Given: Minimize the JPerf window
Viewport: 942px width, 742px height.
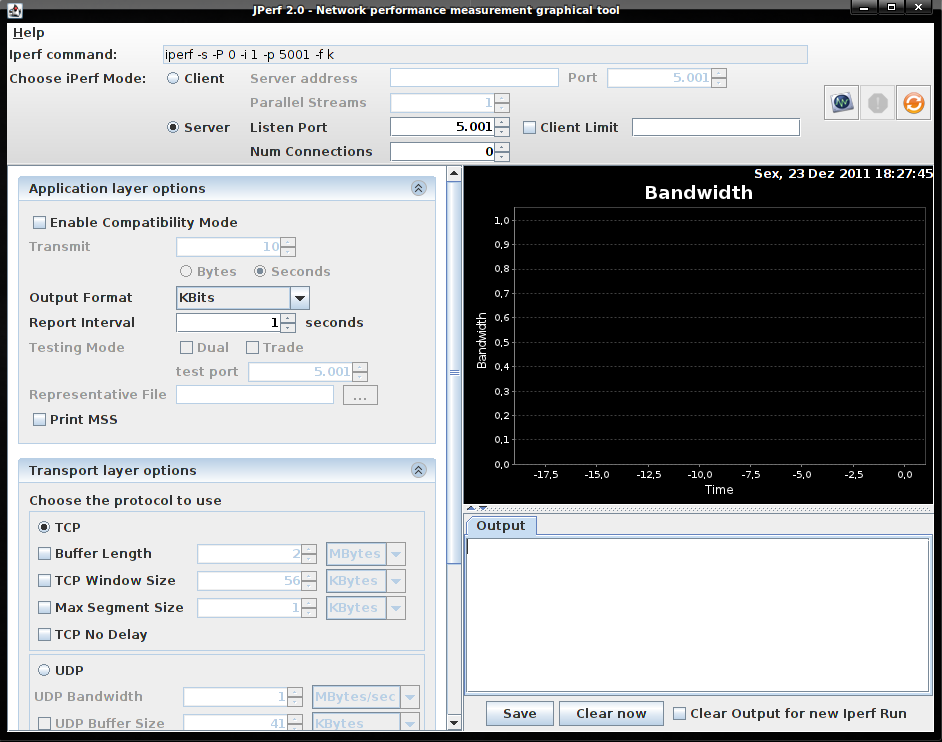Looking at the screenshot, I should [865, 7].
